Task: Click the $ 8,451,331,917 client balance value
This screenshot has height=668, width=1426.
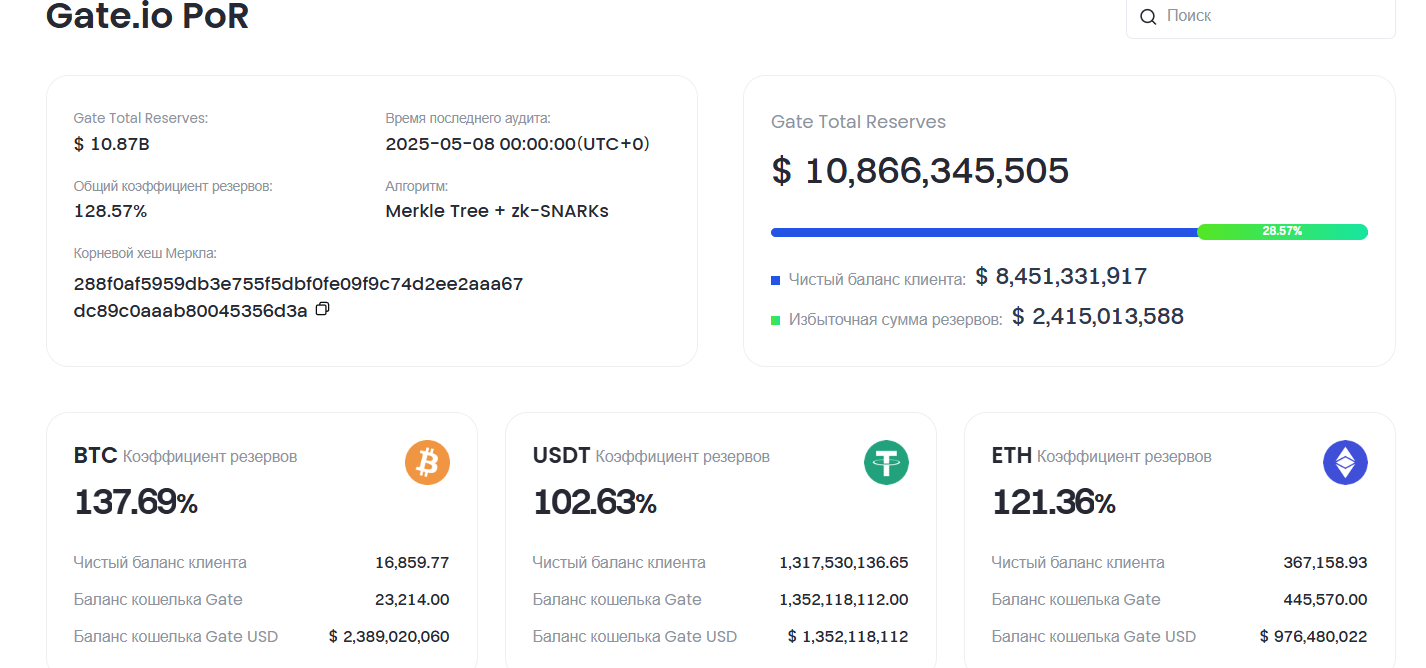Action: tap(1061, 277)
